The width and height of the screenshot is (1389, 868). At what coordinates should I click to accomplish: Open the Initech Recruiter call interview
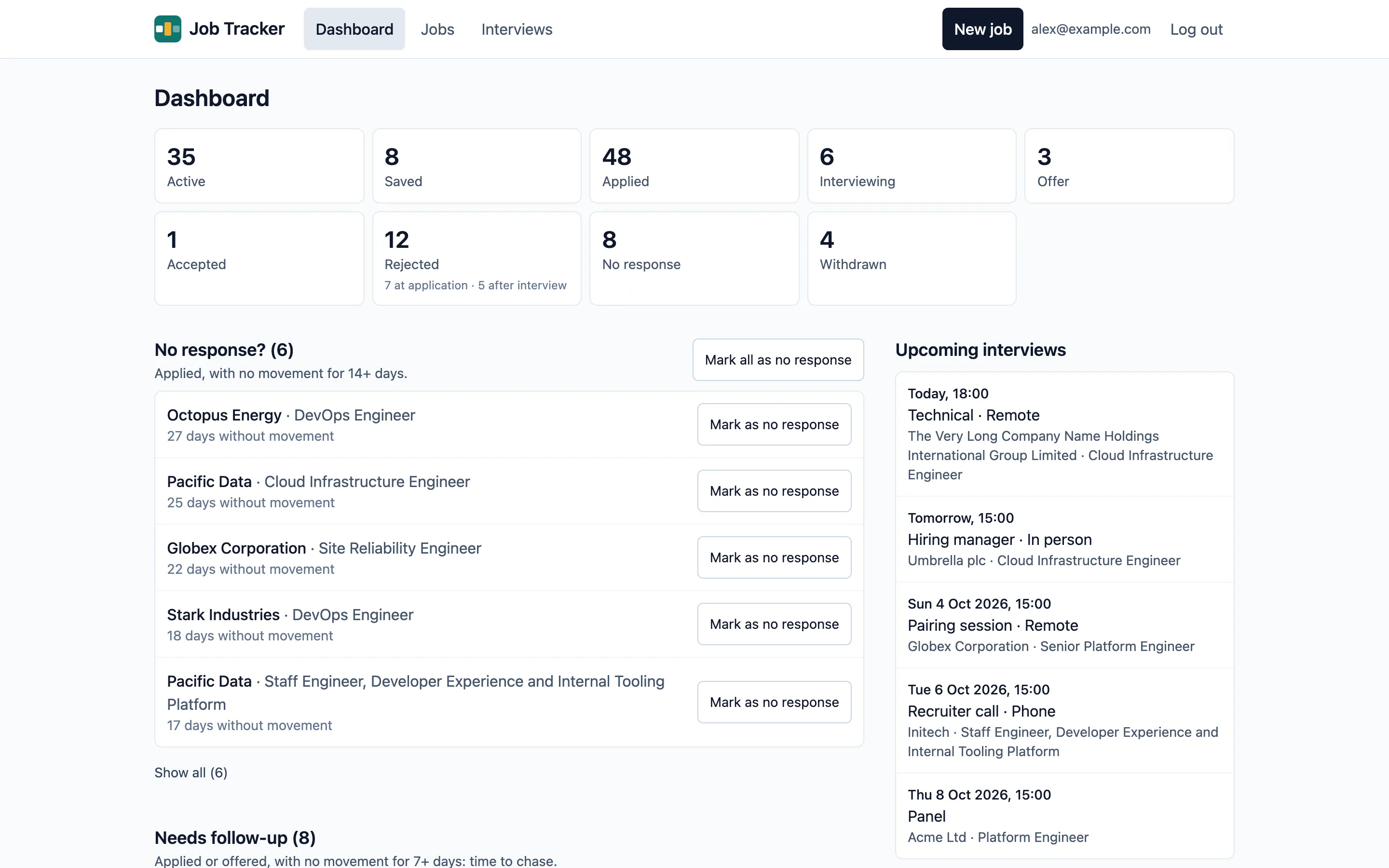[x=1065, y=720]
